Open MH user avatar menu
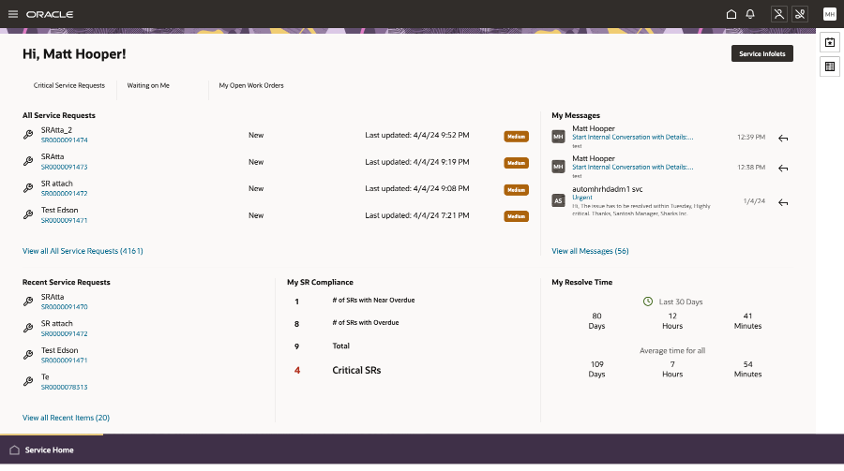The height and width of the screenshot is (471, 844). point(829,14)
